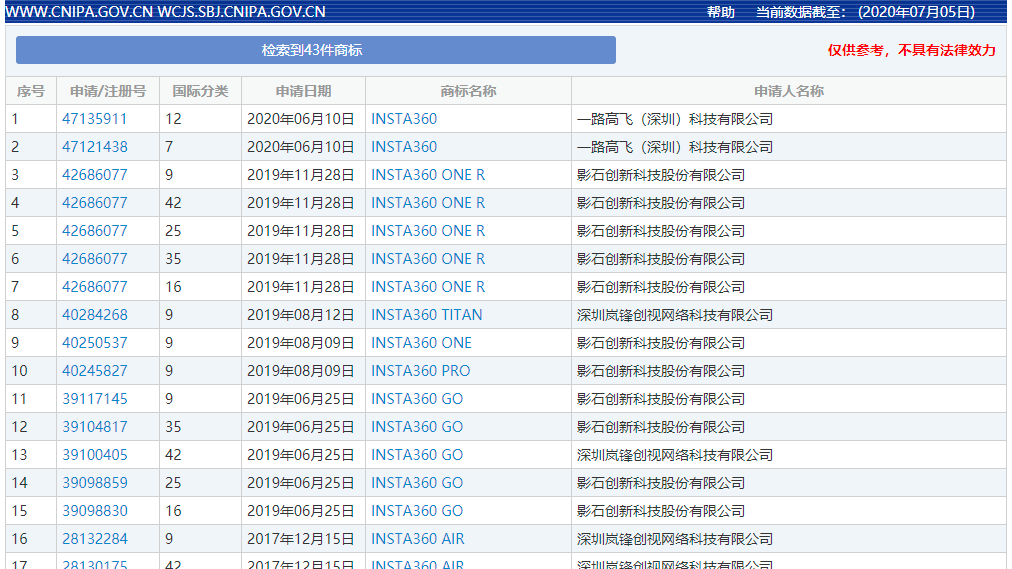
Task: Click the 序号 column header
Action: point(31,91)
